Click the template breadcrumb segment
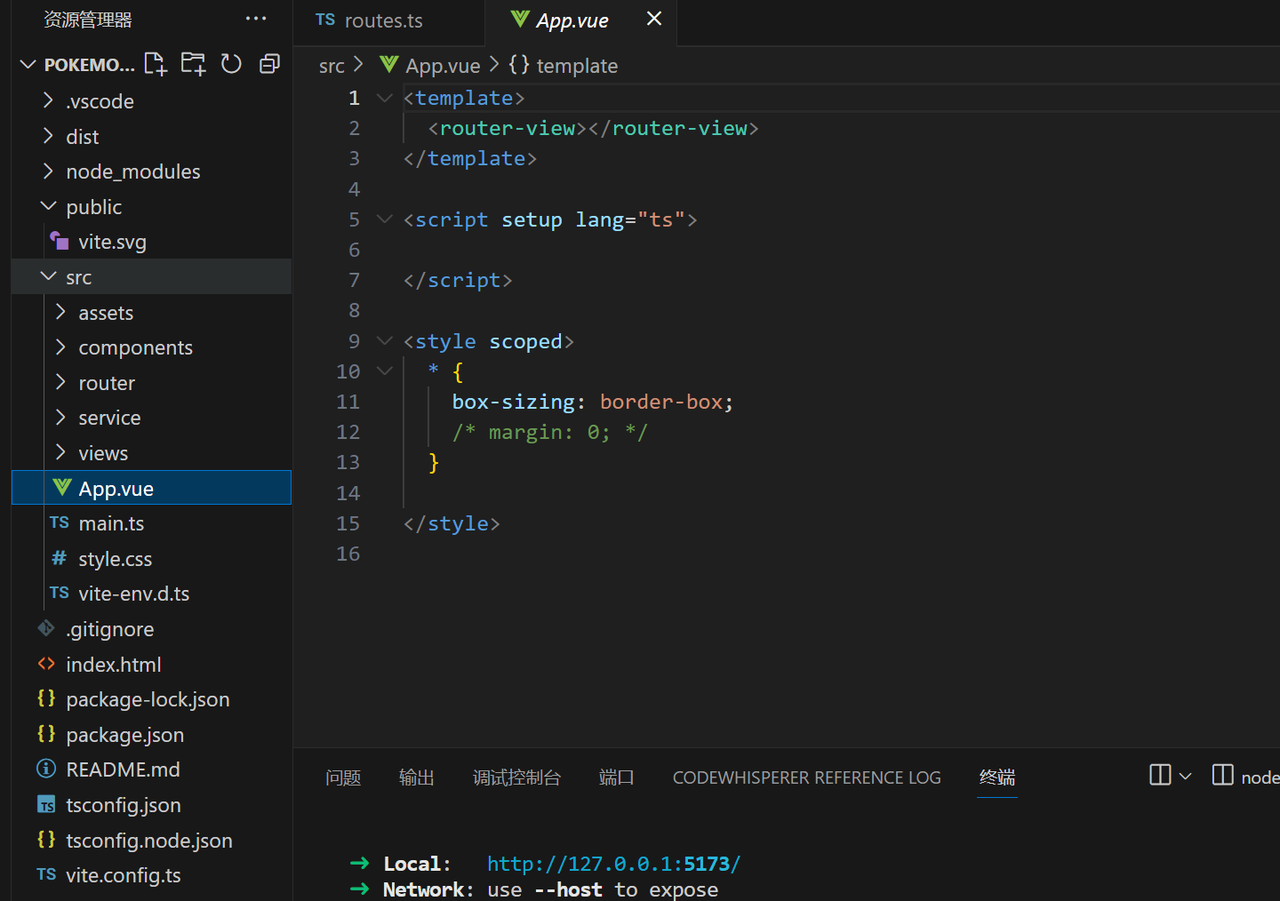Image resolution: width=1280 pixels, height=901 pixels. pyautogui.click(x=577, y=66)
